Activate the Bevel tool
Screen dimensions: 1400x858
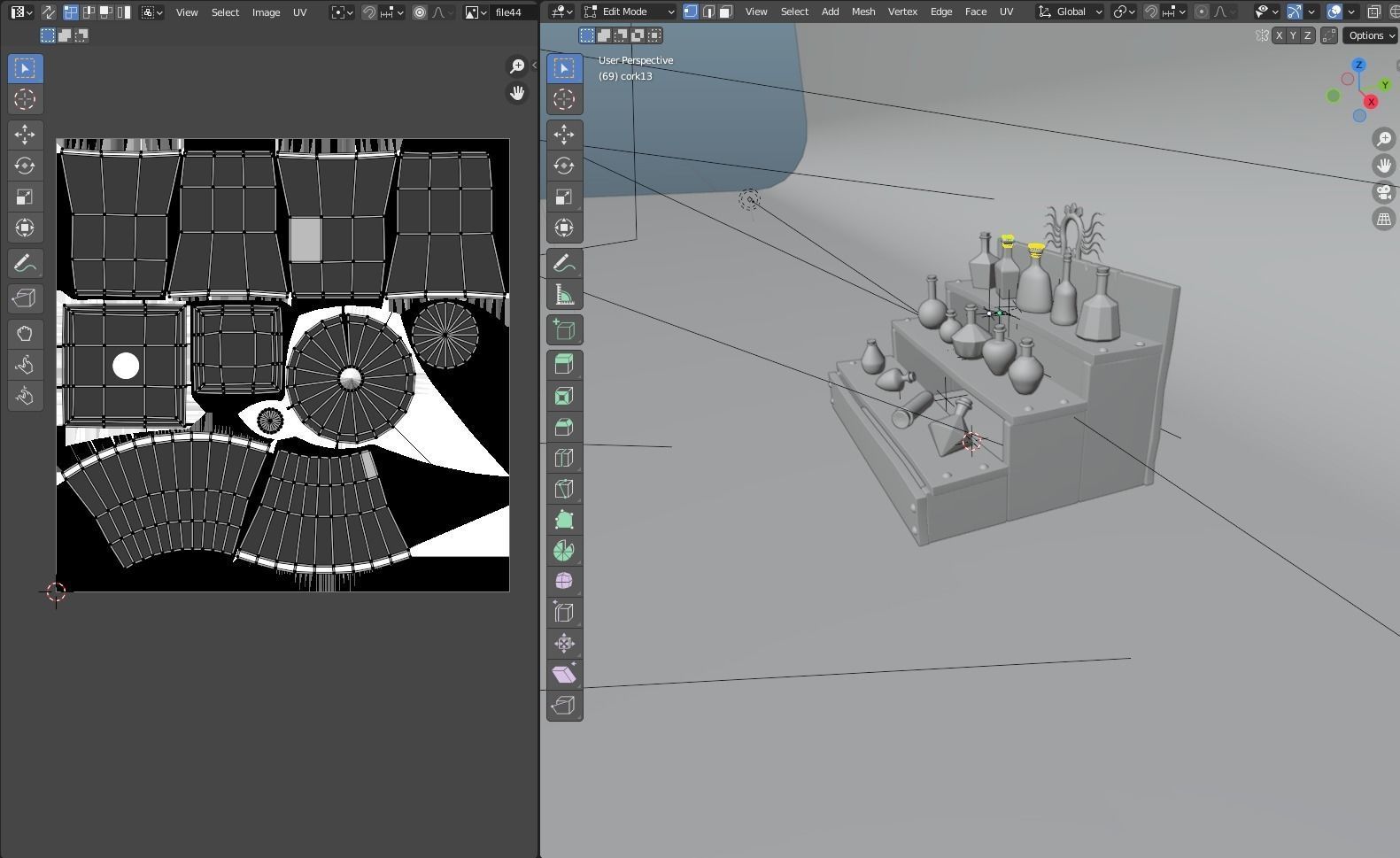tap(564, 427)
